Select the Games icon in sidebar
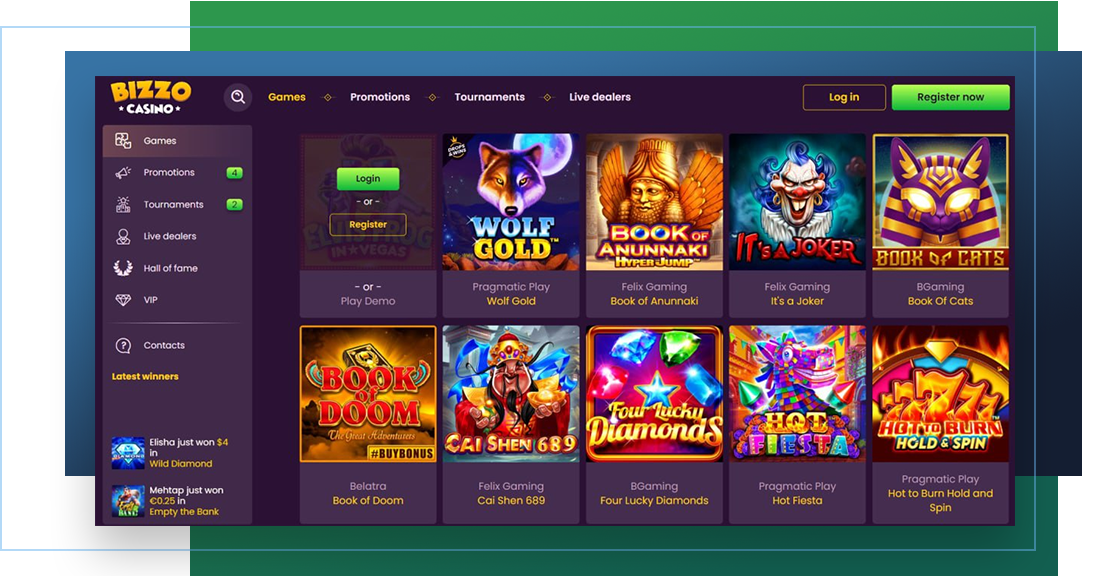Screen dimensions: 1099x576 (123, 141)
